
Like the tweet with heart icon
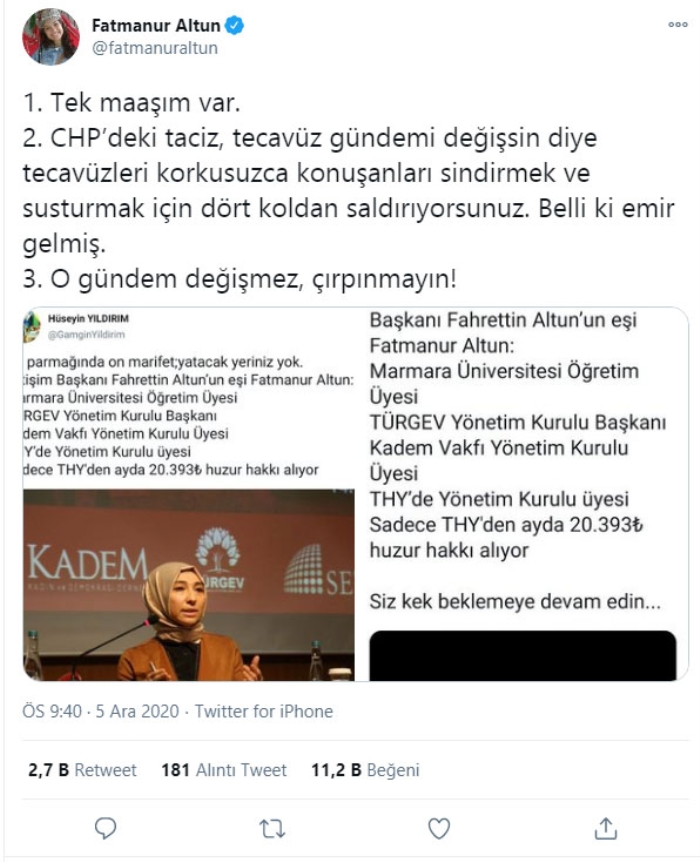[x=439, y=828]
